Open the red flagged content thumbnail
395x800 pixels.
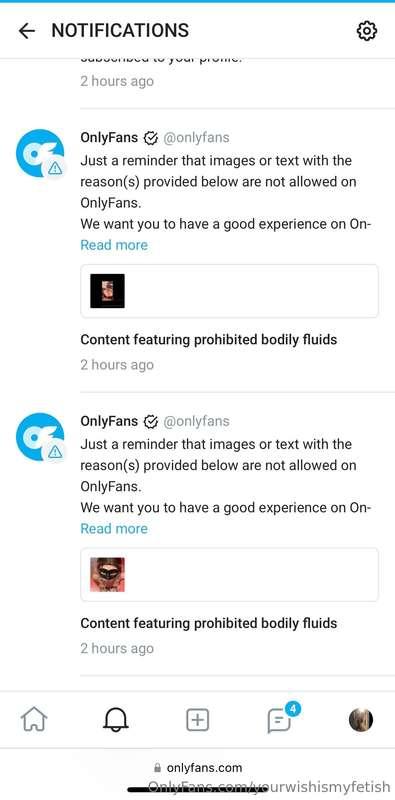[x=107, y=574]
